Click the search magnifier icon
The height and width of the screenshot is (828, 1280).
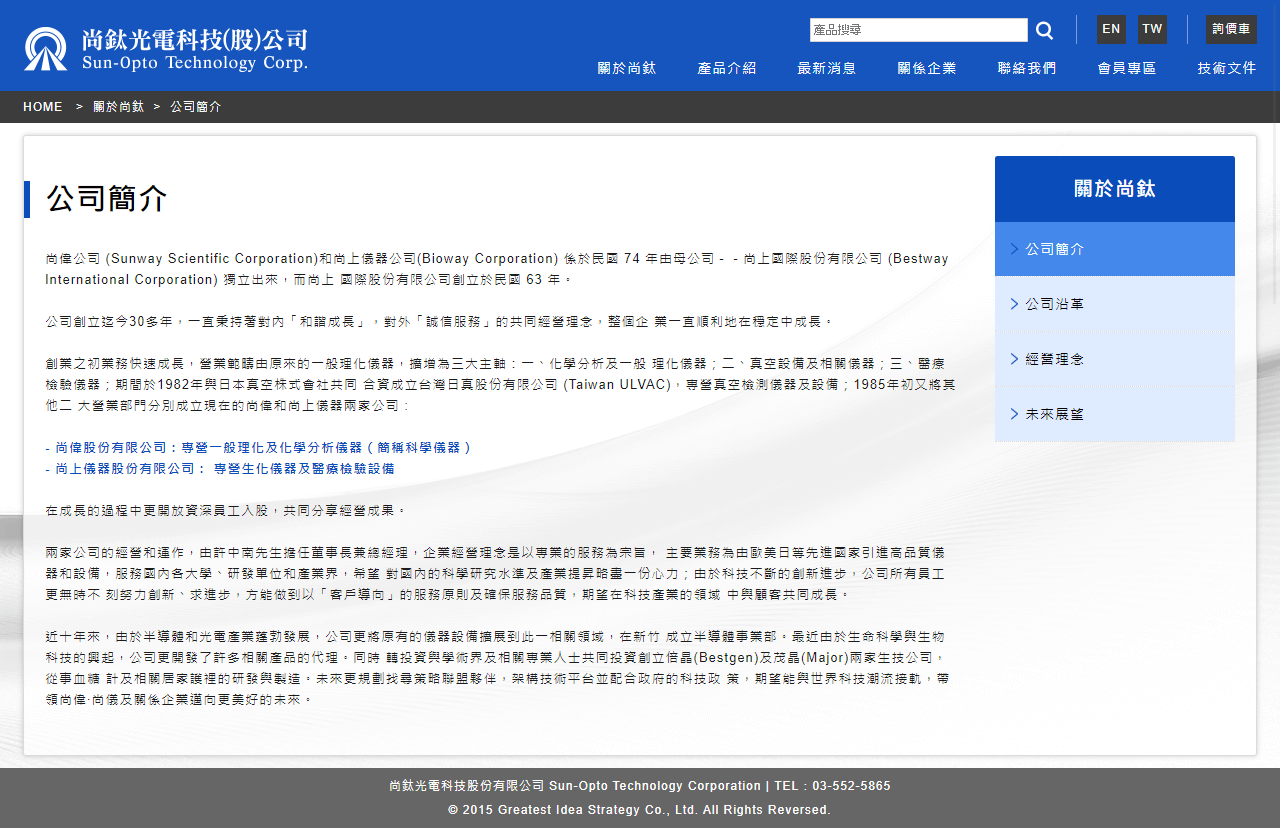coord(1044,30)
